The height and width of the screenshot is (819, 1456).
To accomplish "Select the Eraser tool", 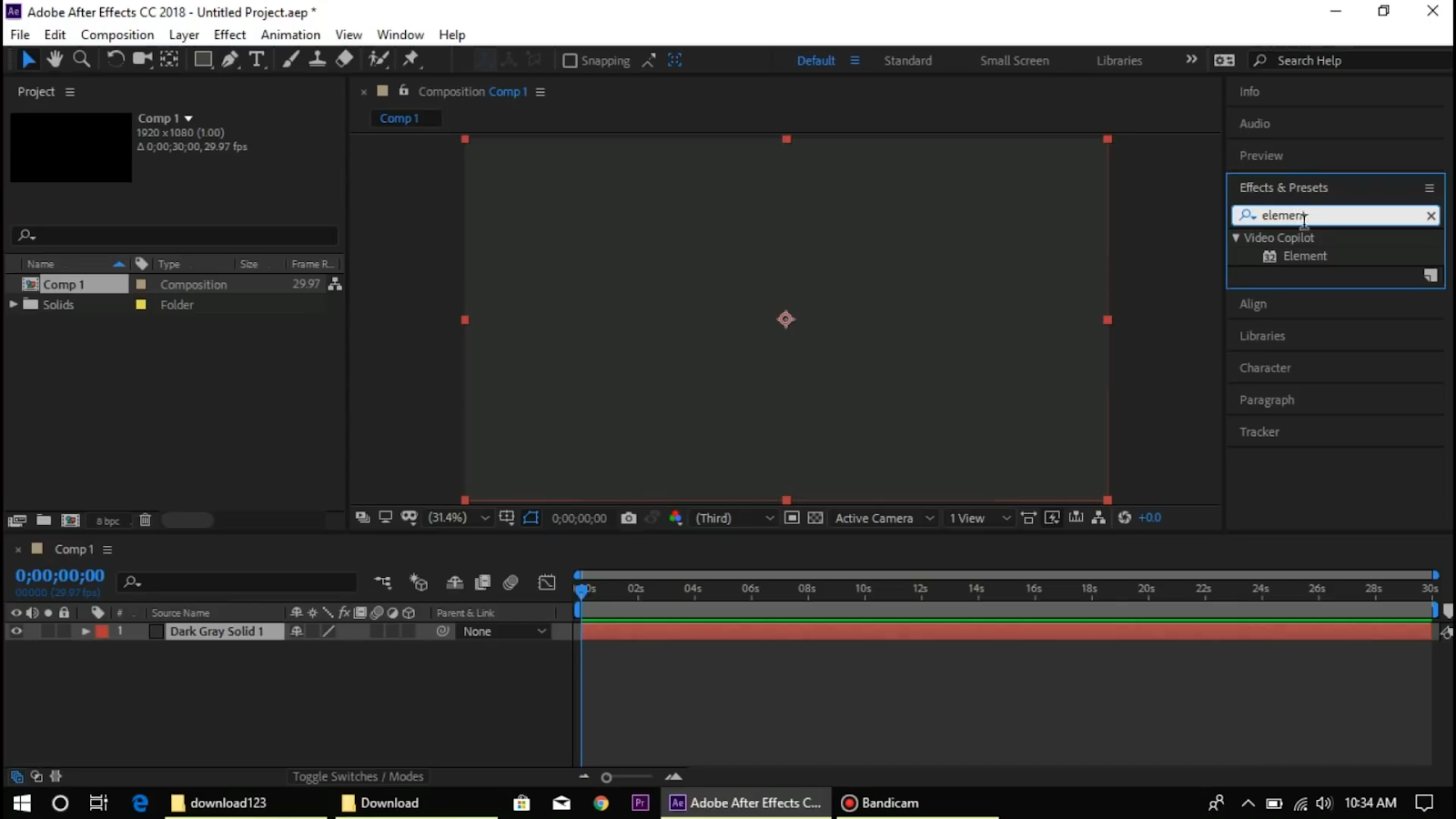I will pos(344,60).
